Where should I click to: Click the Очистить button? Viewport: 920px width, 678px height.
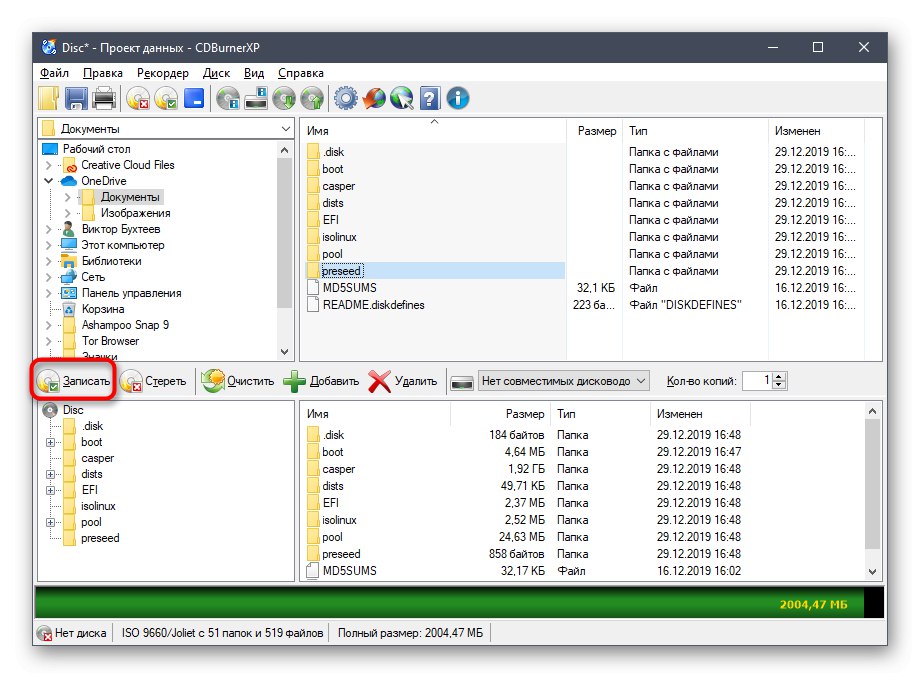pyautogui.click(x=238, y=381)
